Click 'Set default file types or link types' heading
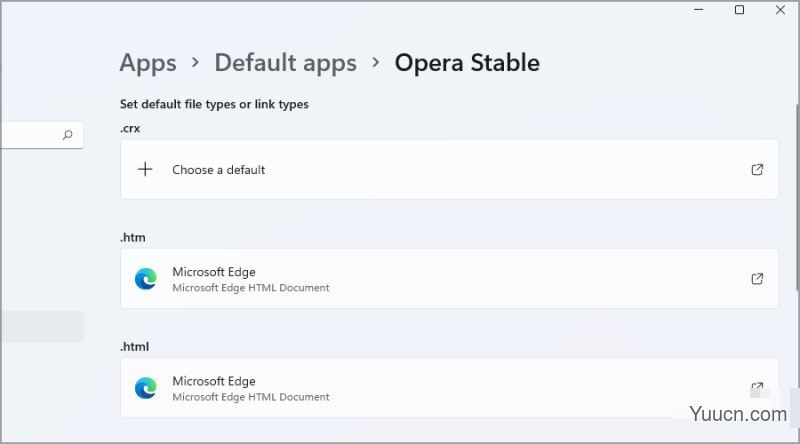 214,104
